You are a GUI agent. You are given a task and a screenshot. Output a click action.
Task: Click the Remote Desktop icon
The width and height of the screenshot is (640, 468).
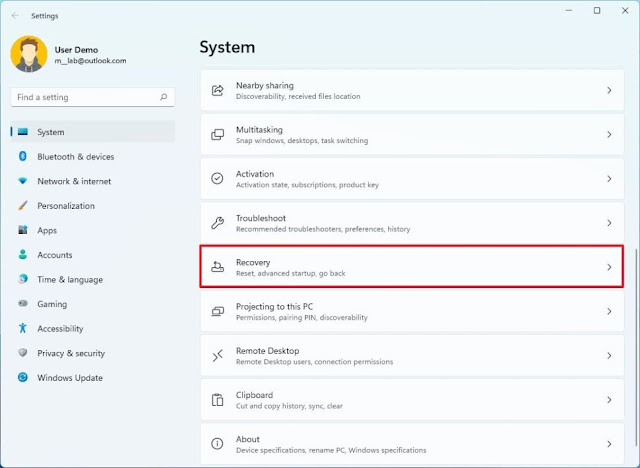pyautogui.click(x=217, y=355)
